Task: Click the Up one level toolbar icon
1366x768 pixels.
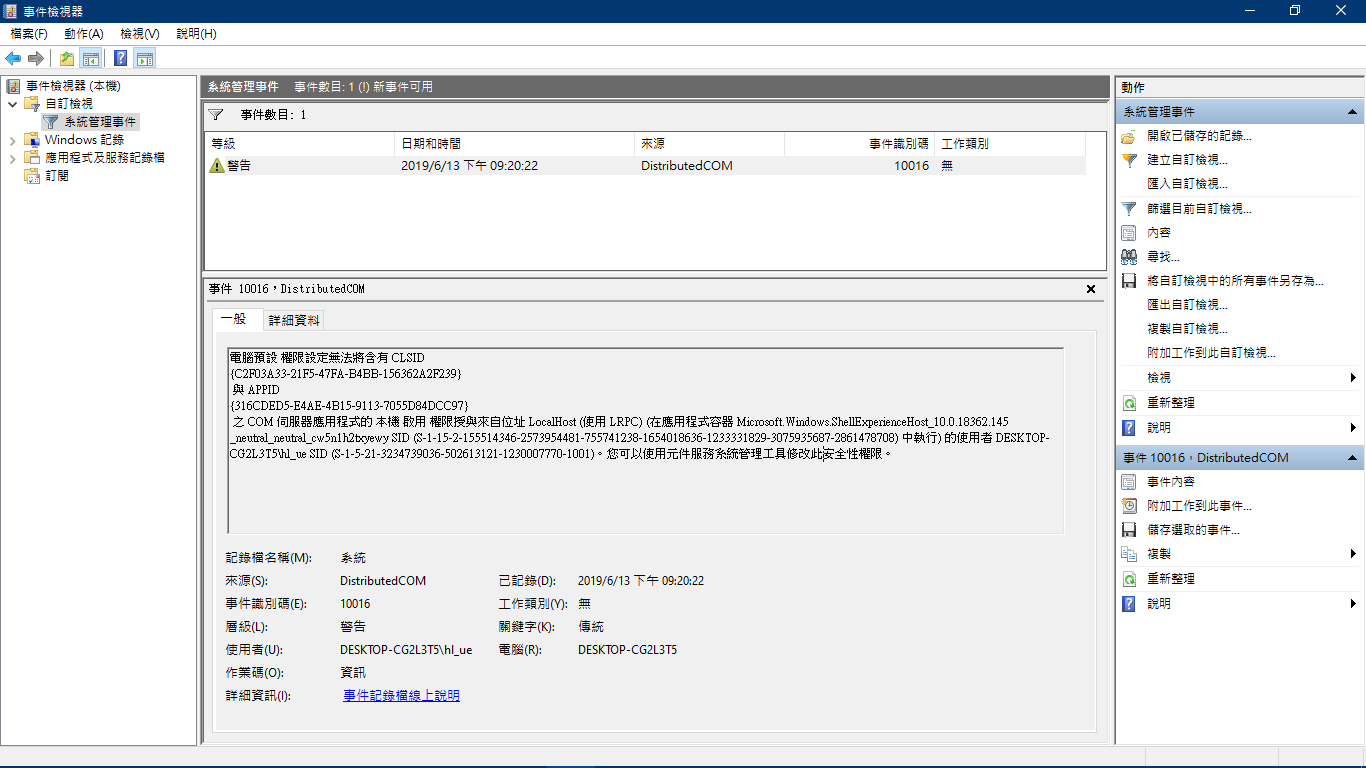Action: click(x=67, y=58)
